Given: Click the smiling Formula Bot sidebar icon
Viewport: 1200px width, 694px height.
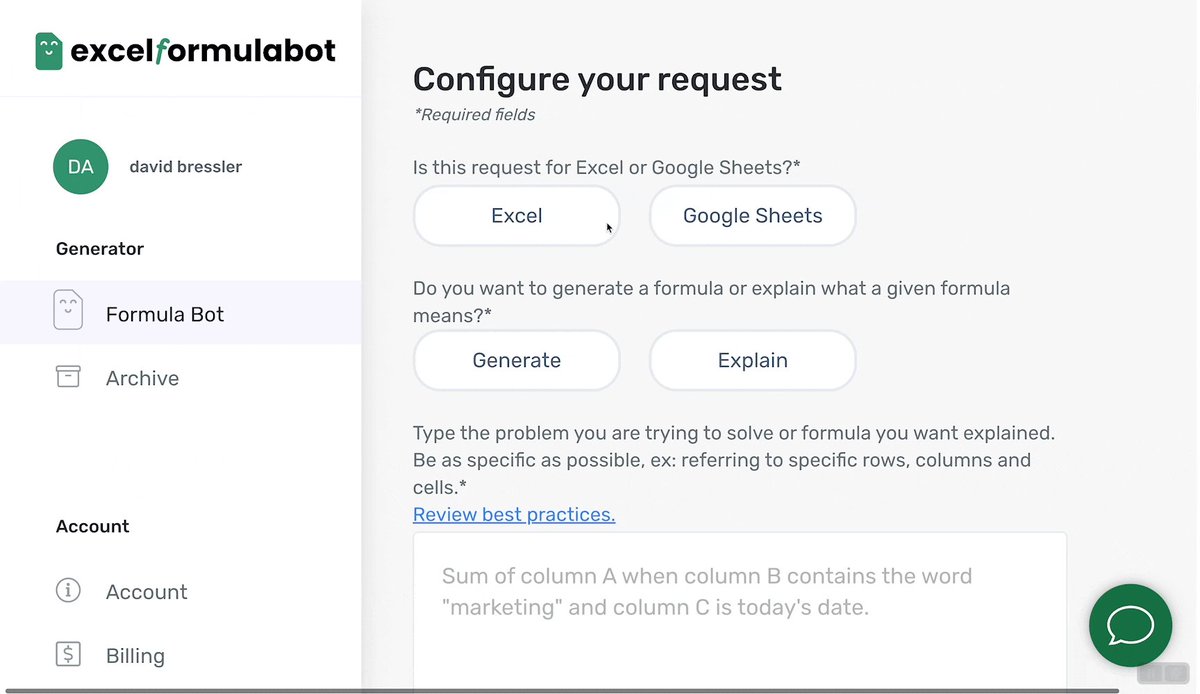Looking at the screenshot, I should click(68, 312).
